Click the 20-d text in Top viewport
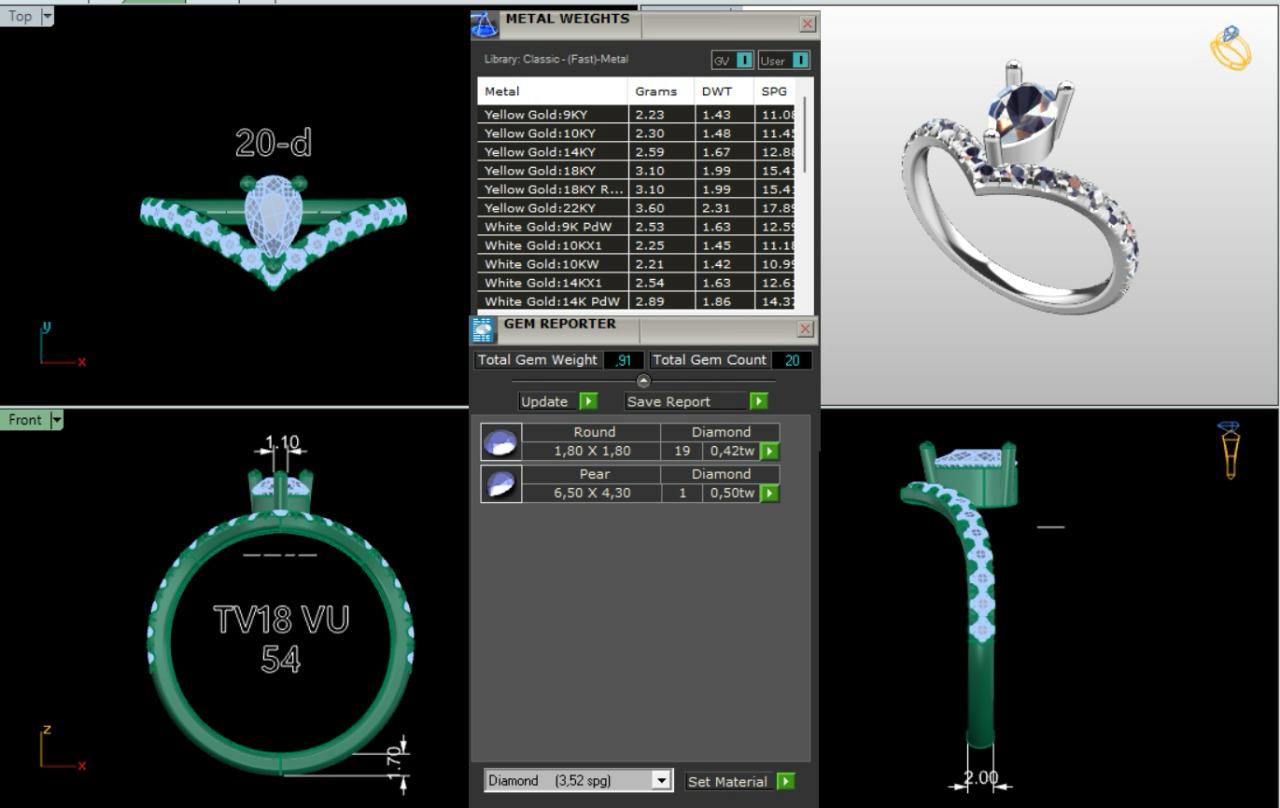The image size is (1280, 808). [x=273, y=143]
